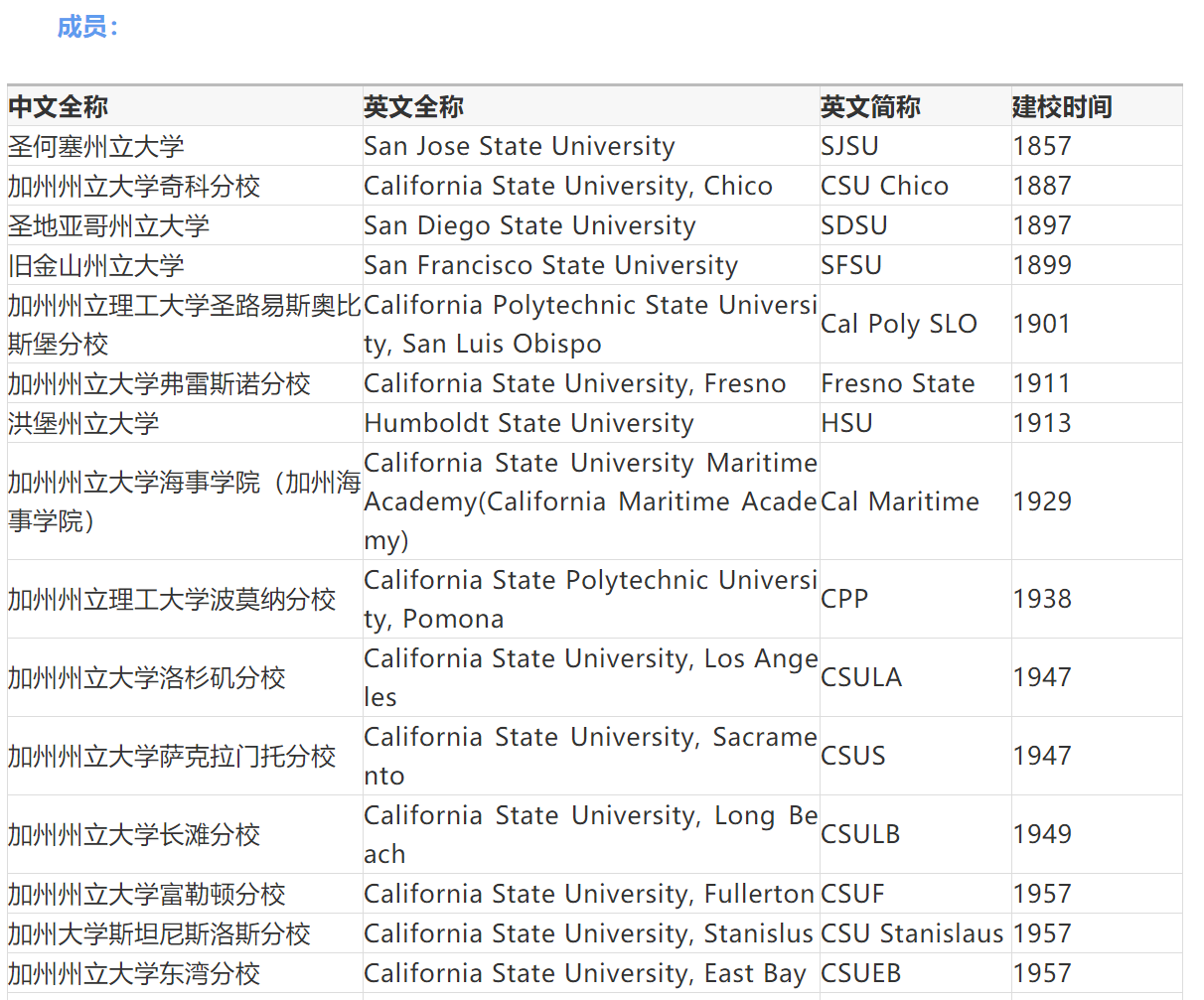Click the 成员 heading text
1204x1000 pixels.
[x=86, y=27]
